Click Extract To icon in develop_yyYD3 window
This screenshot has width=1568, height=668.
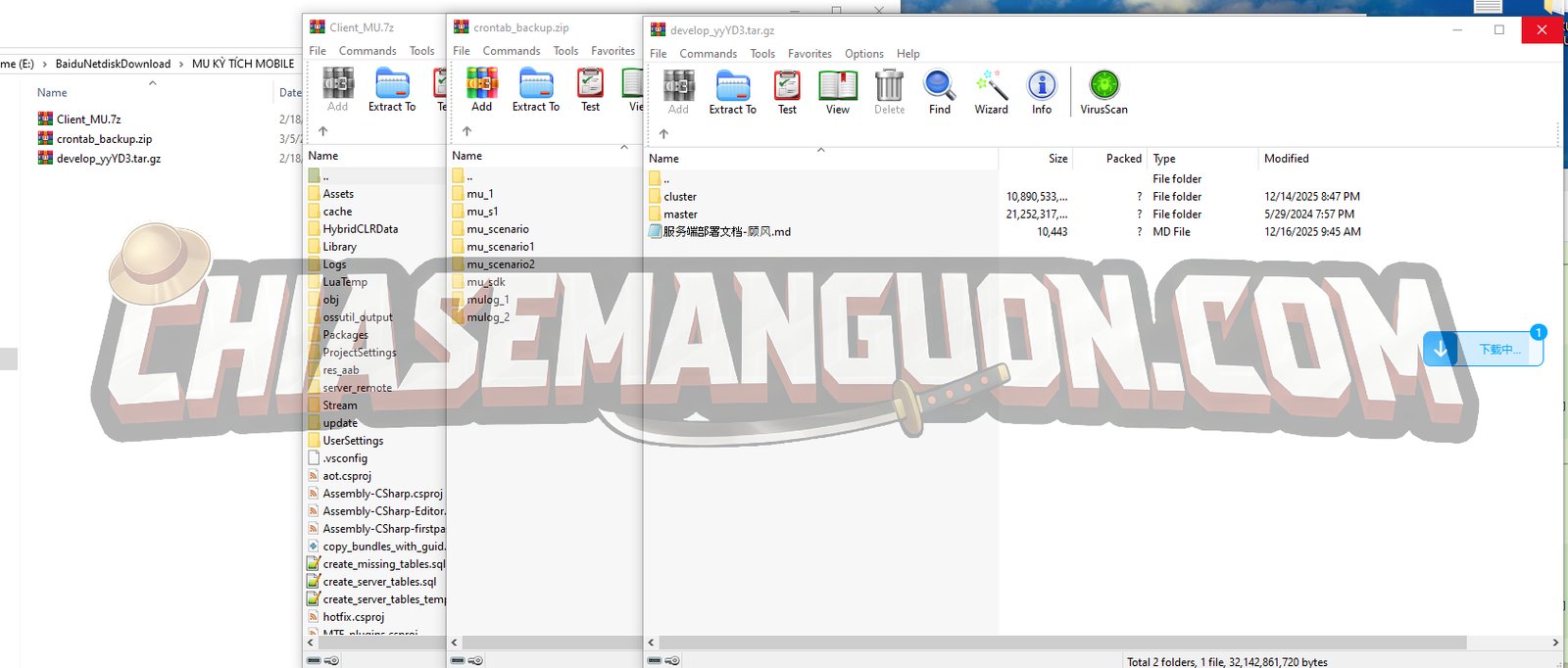coord(732,92)
